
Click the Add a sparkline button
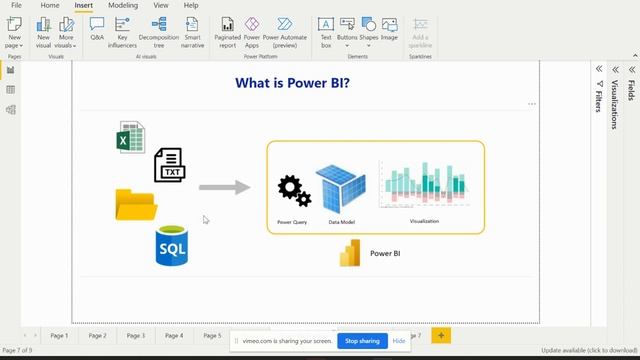(420, 33)
